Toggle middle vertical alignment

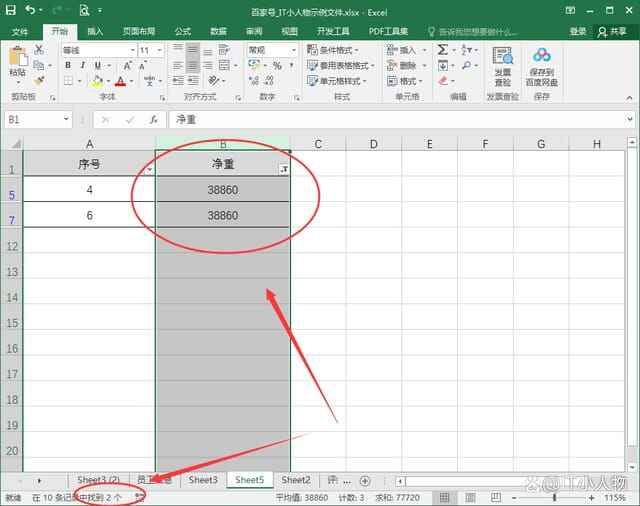[193, 50]
